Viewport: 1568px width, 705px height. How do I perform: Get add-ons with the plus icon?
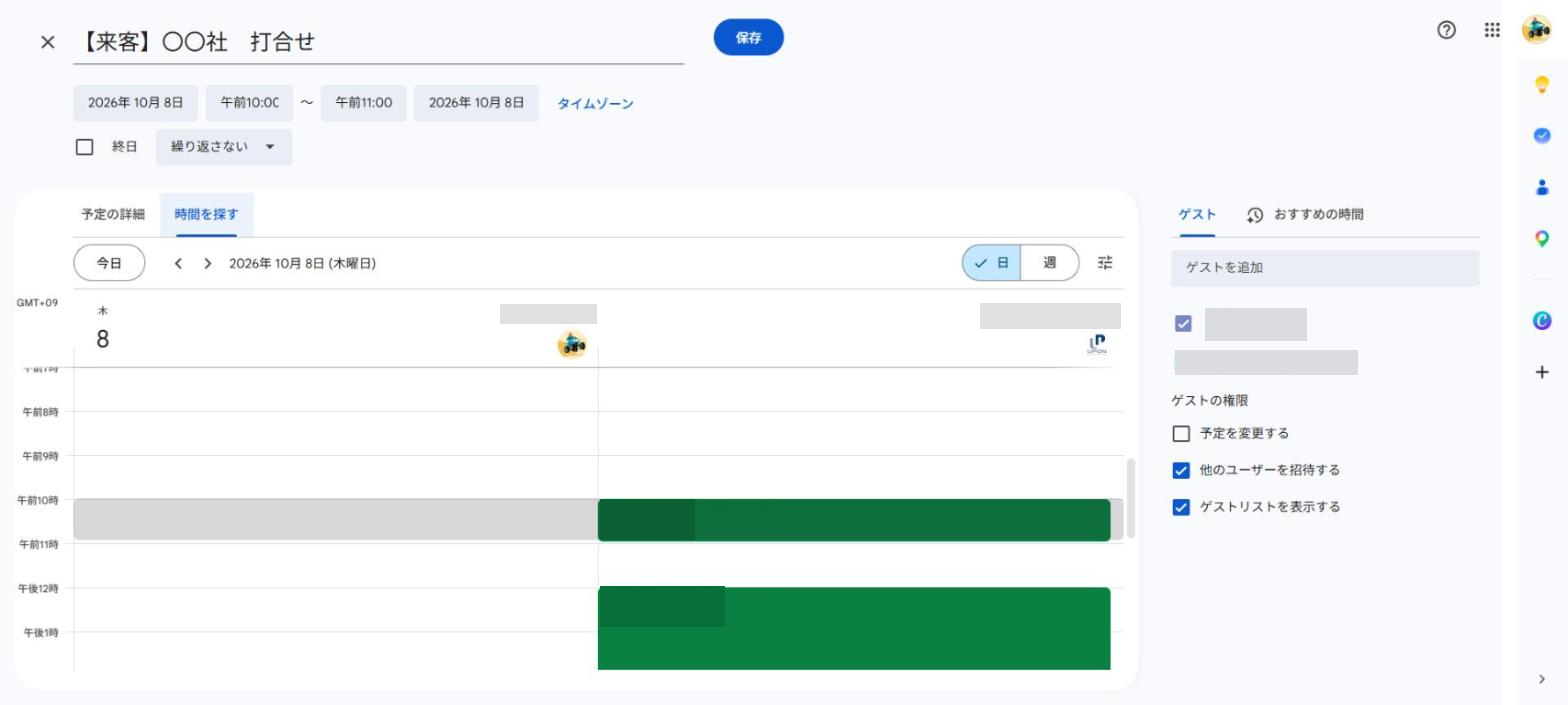pyautogui.click(x=1541, y=372)
